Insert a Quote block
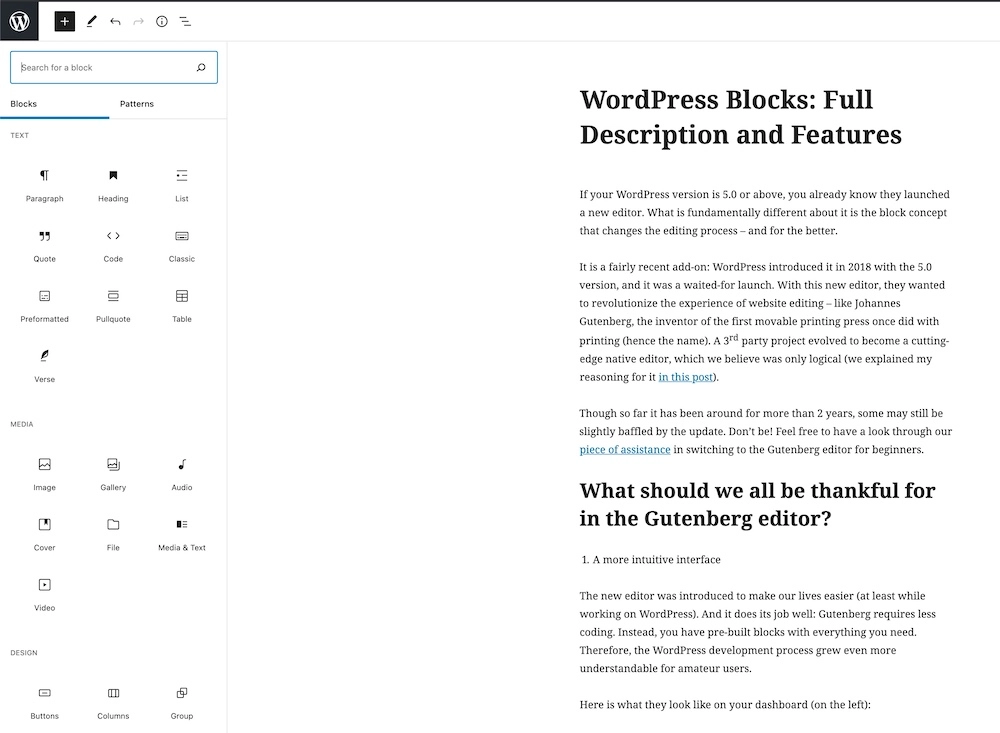1000x733 pixels. point(45,246)
